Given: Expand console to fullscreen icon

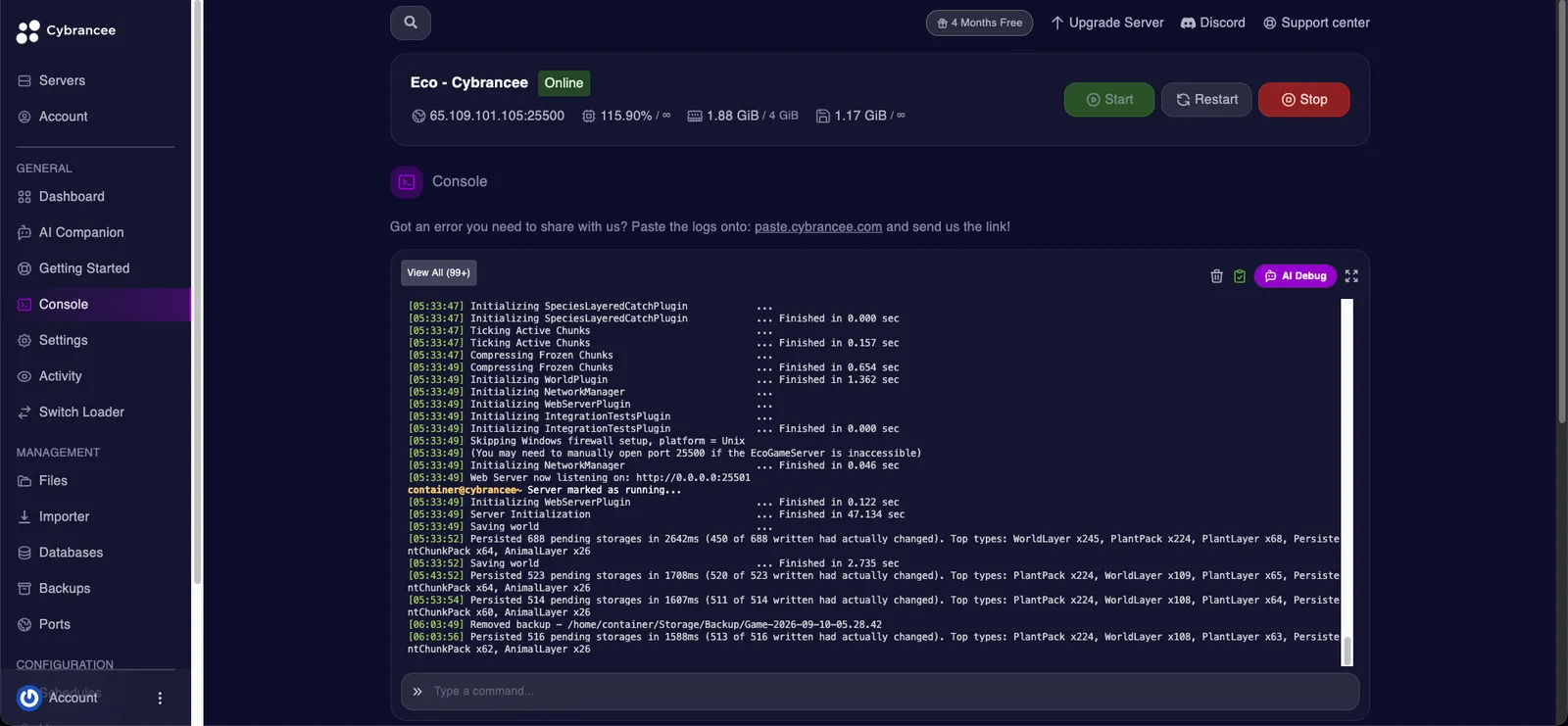Looking at the screenshot, I should (1351, 276).
